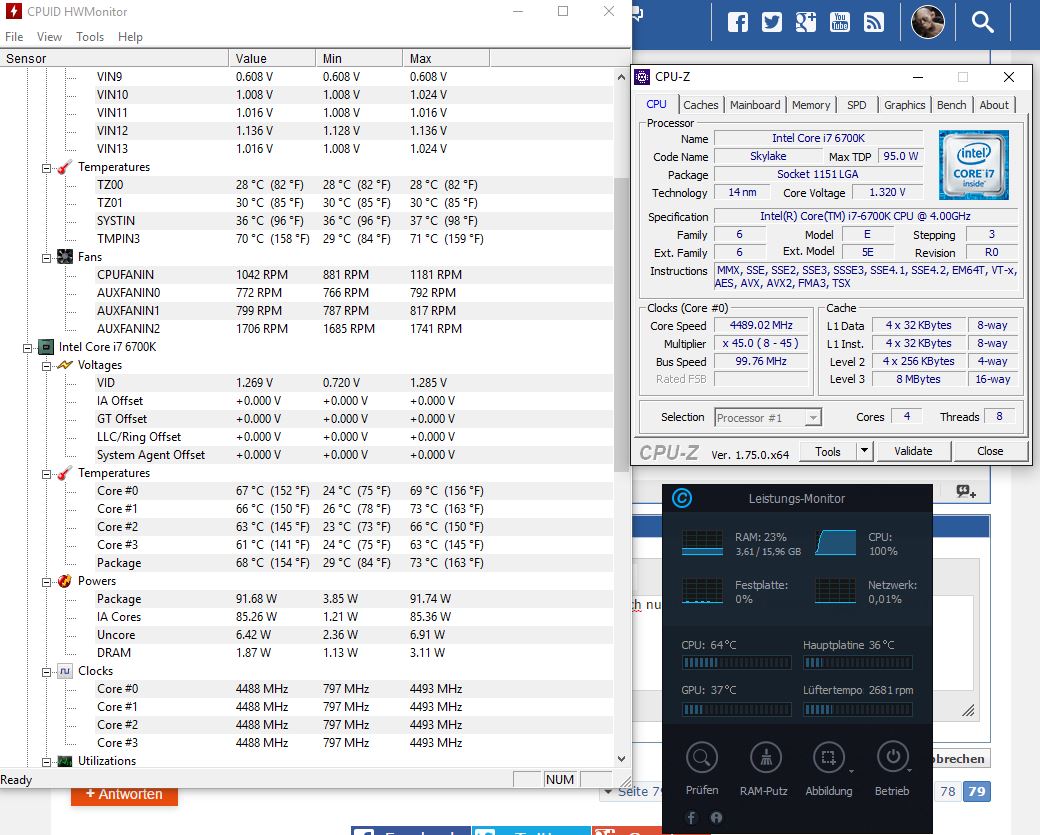Screen dimensions: 1040x835
Task: Click the Value column header
Action: click(272, 58)
